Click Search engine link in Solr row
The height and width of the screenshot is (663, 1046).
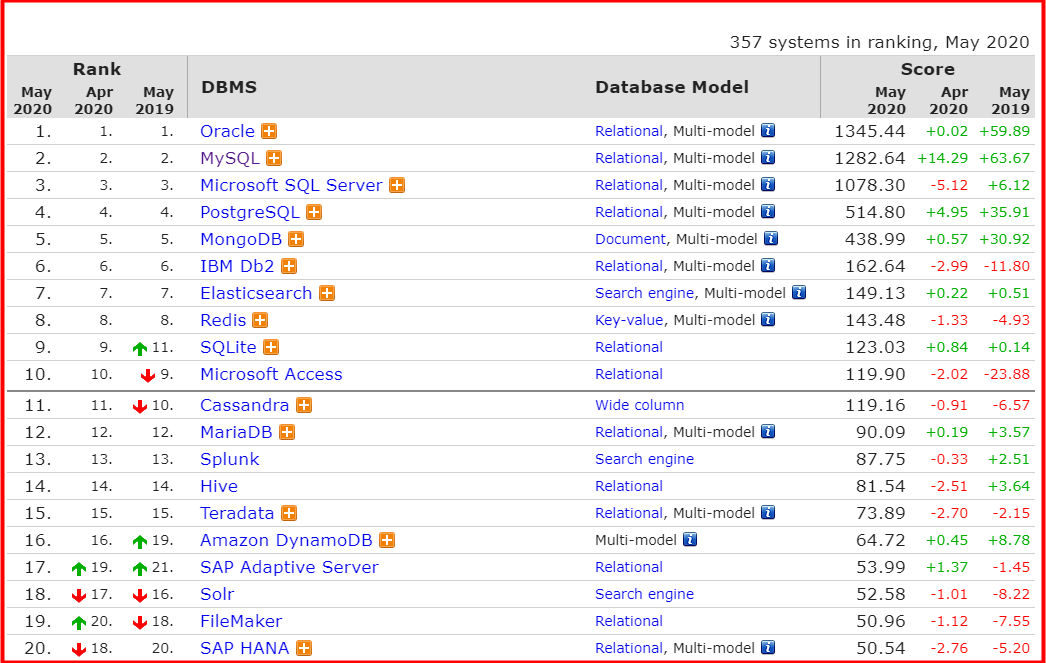coord(644,594)
